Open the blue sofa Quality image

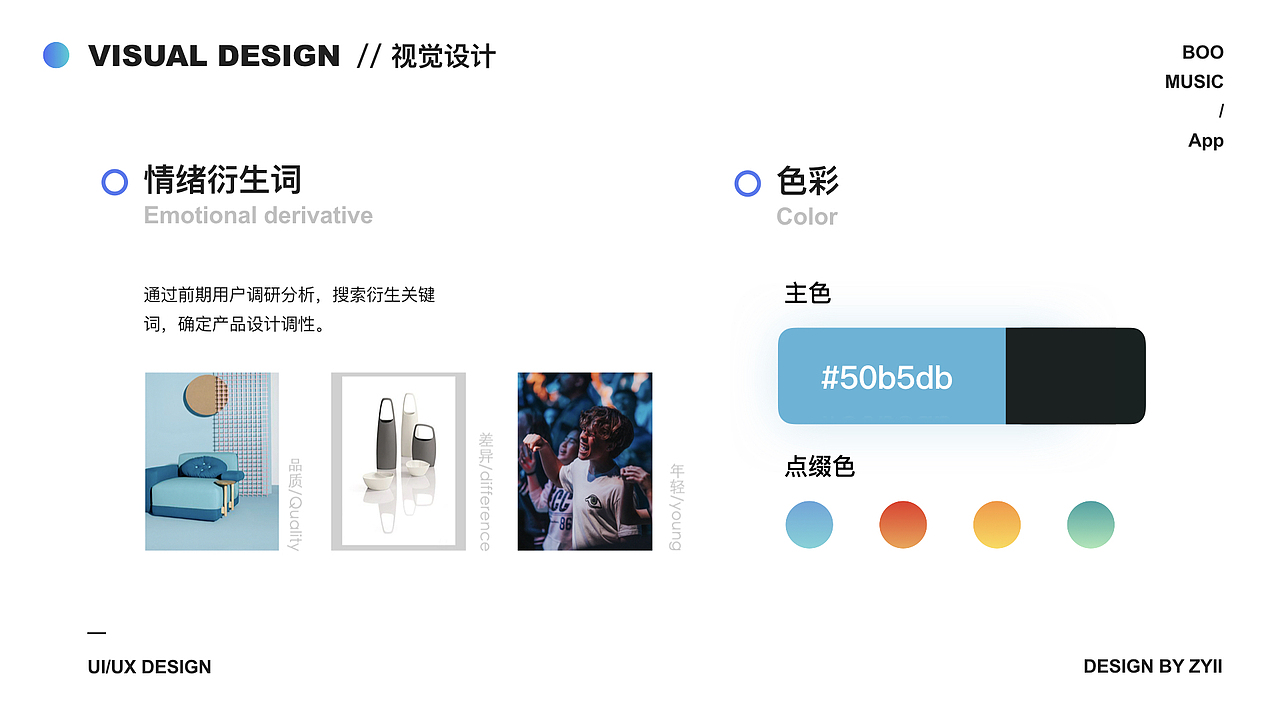click(x=212, y=461)
